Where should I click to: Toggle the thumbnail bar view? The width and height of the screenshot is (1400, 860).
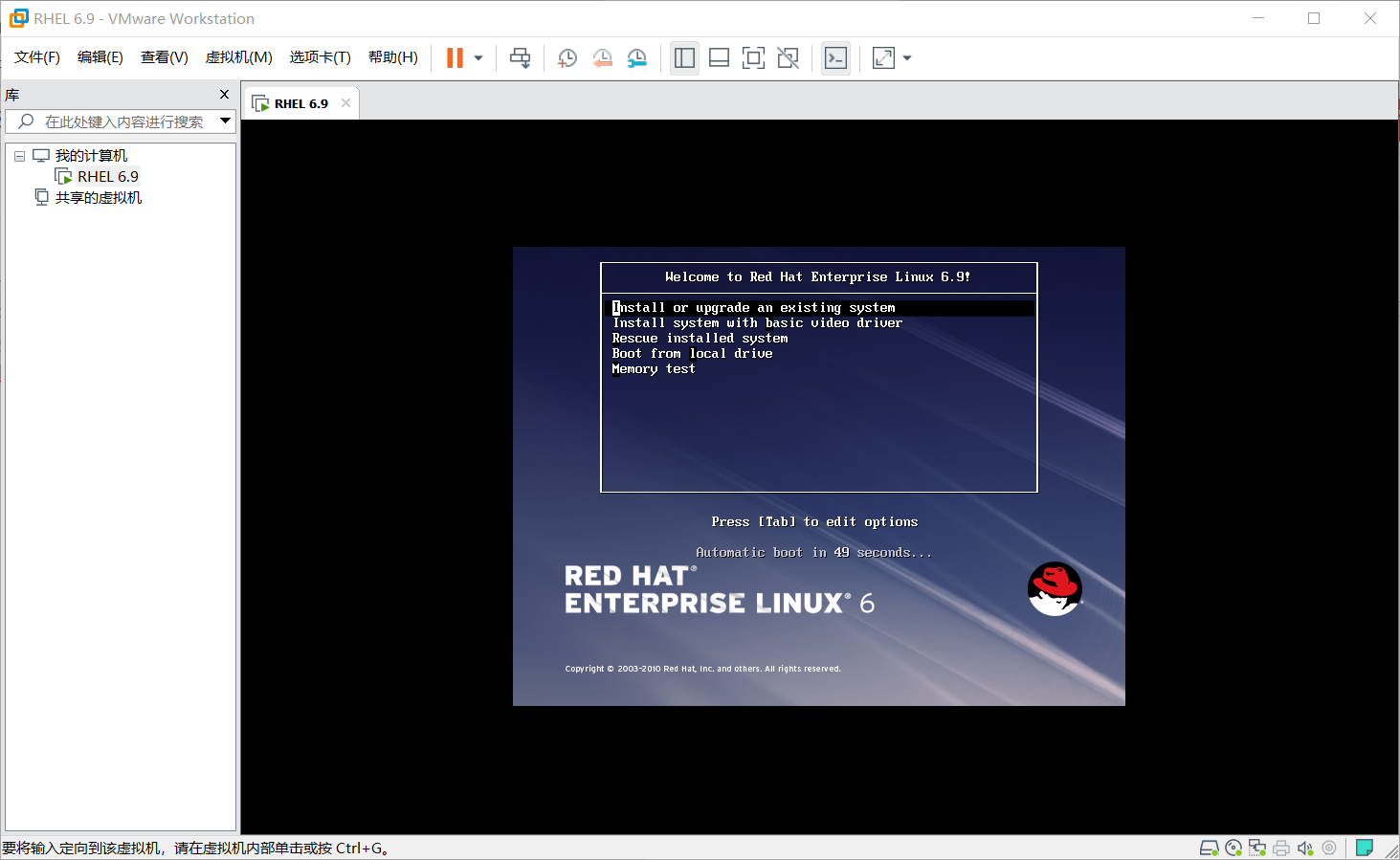coord(719,58)
